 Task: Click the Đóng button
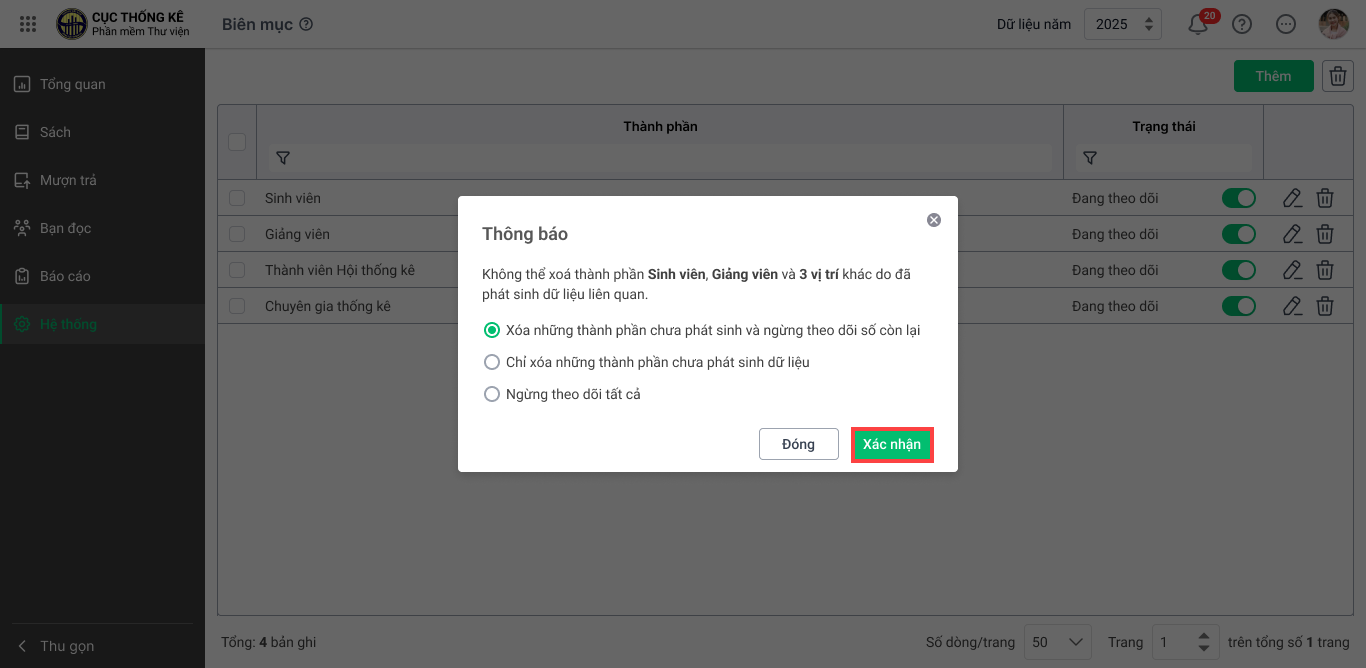798,444
